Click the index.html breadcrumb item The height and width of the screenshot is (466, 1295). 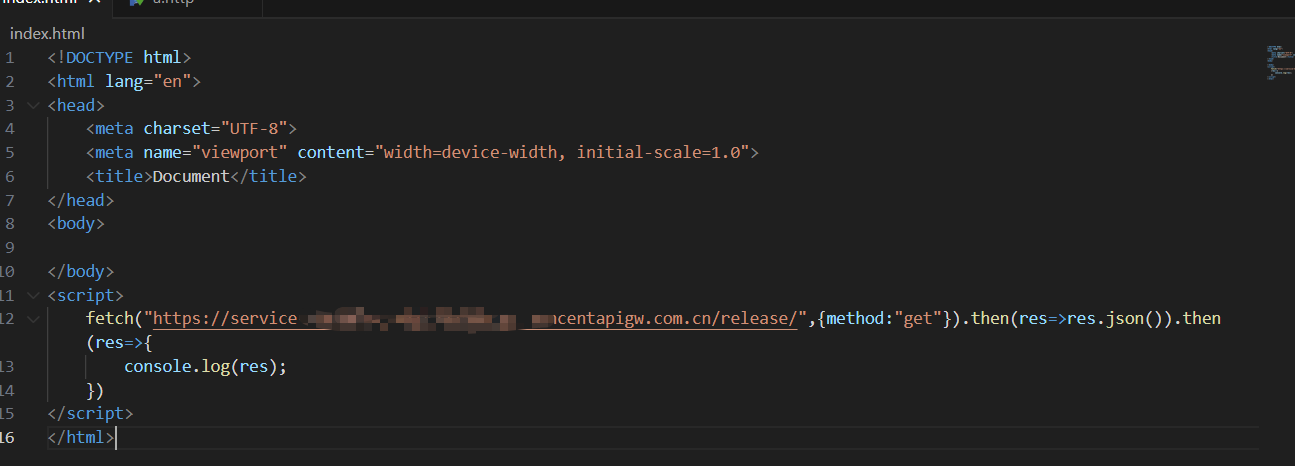47,33
